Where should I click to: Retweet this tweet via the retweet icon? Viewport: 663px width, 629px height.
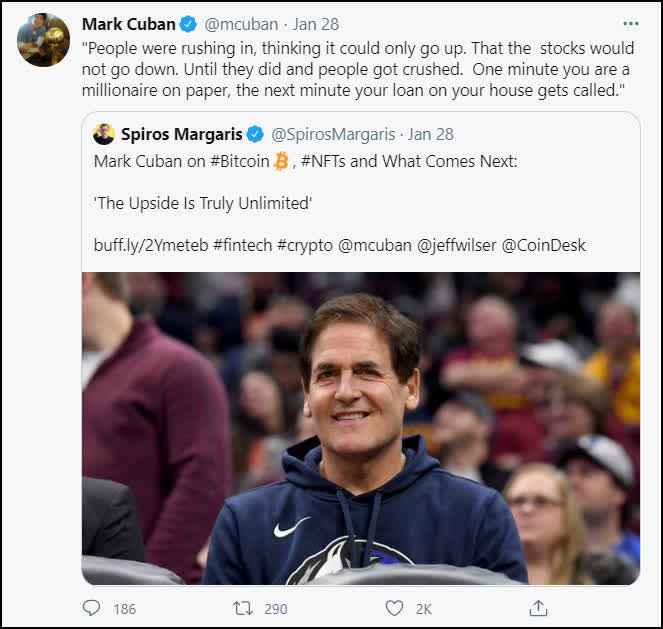[x=243, y=608]
